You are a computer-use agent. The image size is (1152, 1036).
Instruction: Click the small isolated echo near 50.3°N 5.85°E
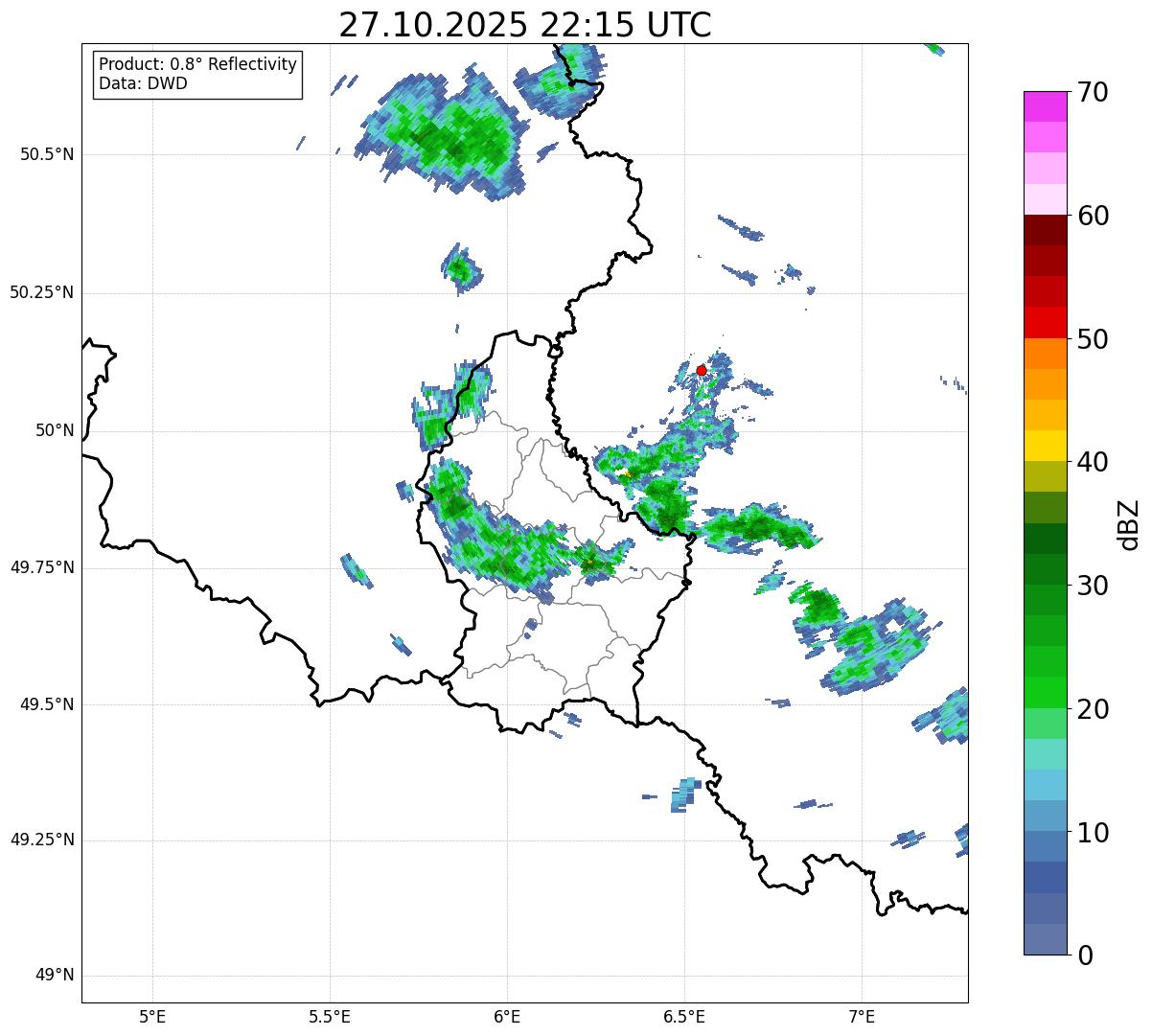point(461,269)
